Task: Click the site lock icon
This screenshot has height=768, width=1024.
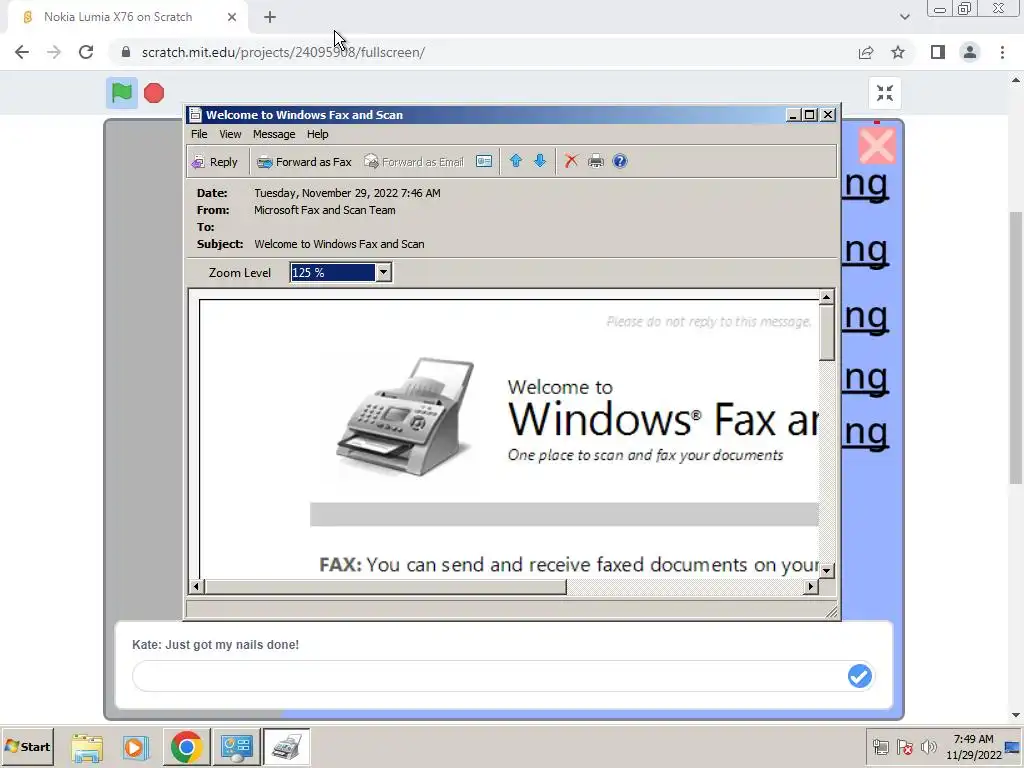Action: click(x=126, y=52)
